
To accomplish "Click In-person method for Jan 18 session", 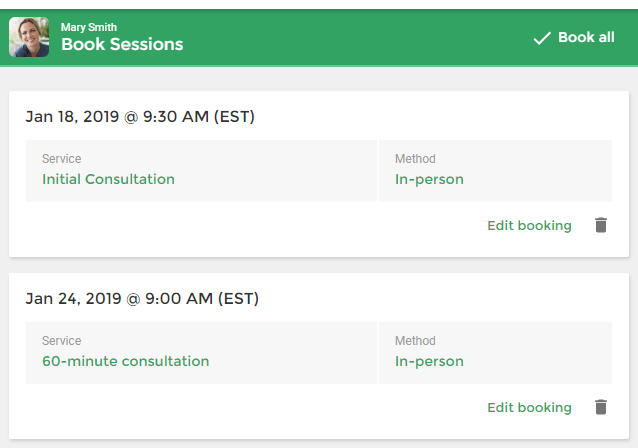I will click(x=429, y=179).
